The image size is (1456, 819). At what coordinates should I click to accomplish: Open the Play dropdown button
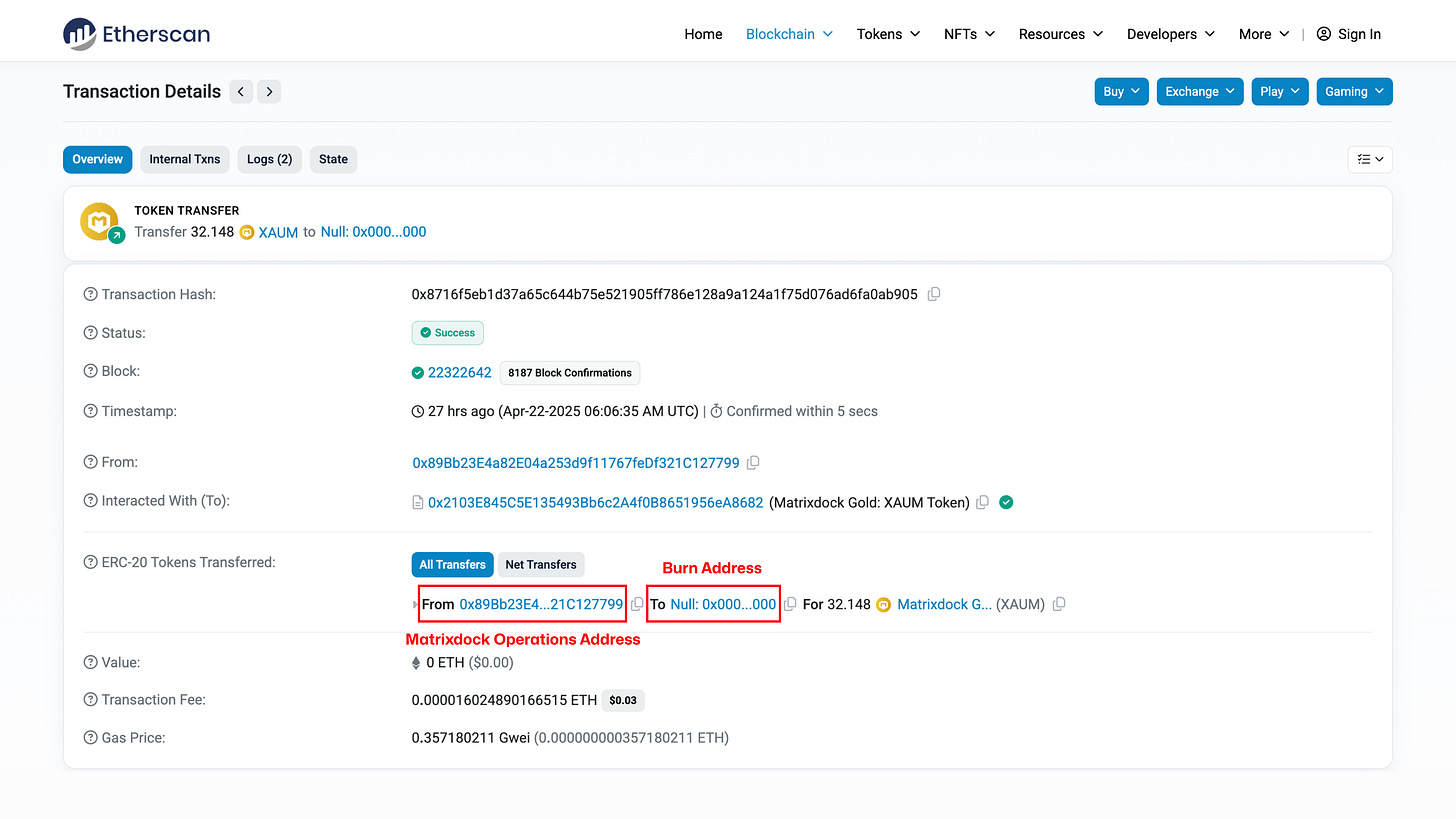(x=1280, y=92)
